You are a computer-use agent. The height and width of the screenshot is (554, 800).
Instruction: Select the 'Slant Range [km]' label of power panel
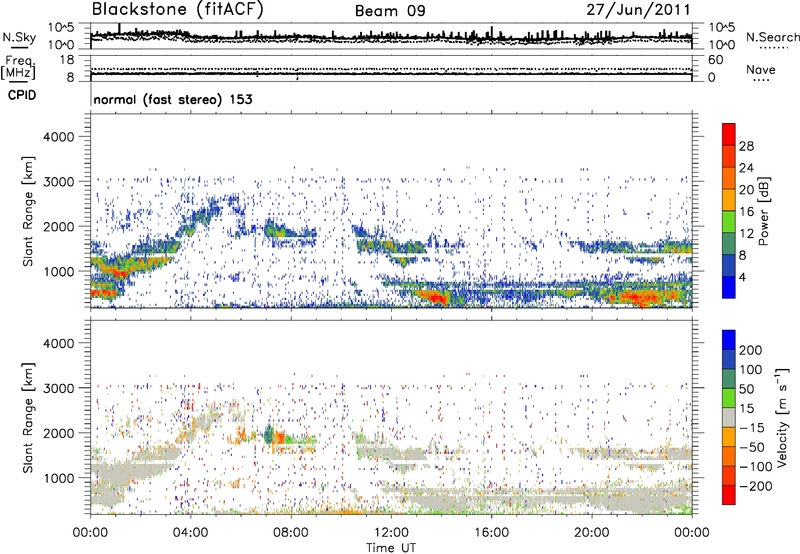pyautogui.click(x=28, y=211)
